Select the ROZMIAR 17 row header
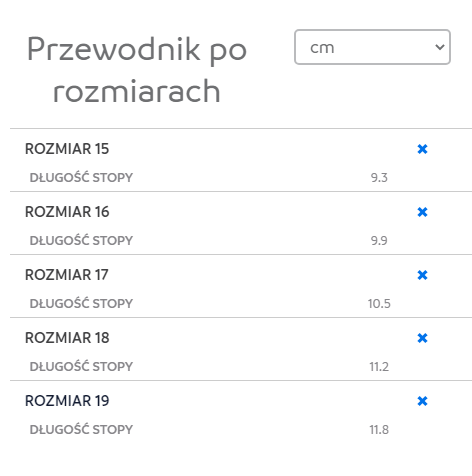 (x=67, y=275)
